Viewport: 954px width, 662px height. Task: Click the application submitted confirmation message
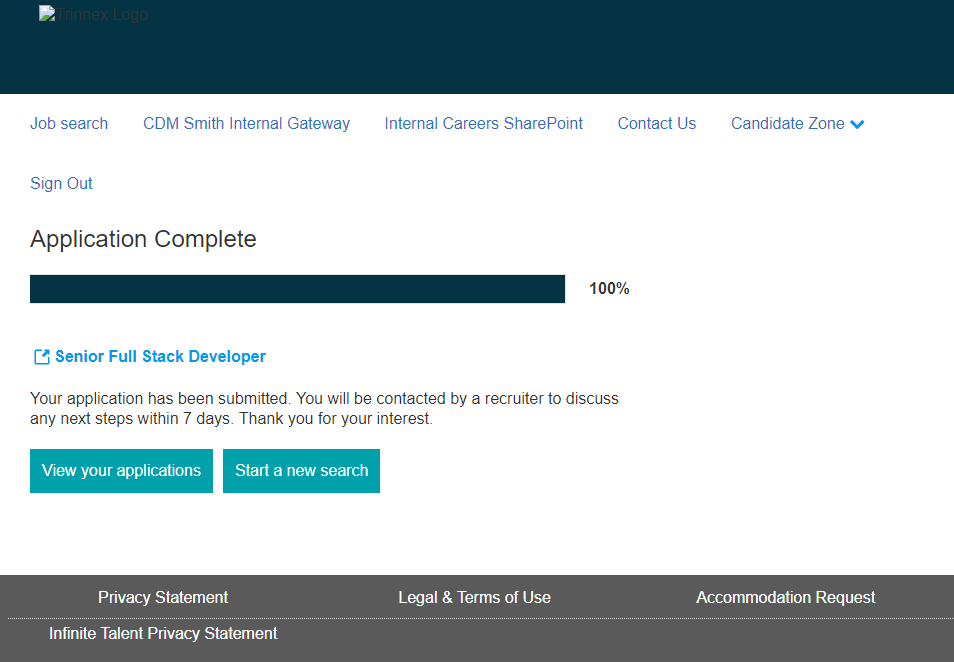click(324, 409)
